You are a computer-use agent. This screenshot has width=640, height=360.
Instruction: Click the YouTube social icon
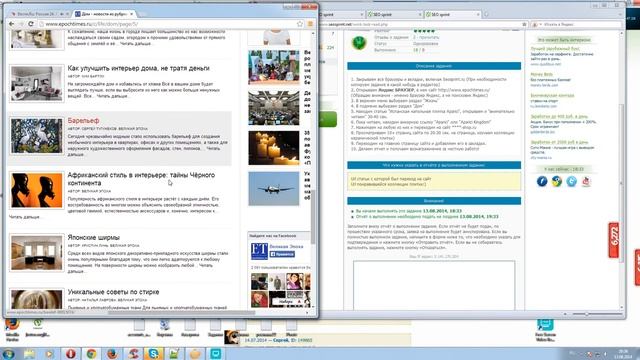point(586,181)
